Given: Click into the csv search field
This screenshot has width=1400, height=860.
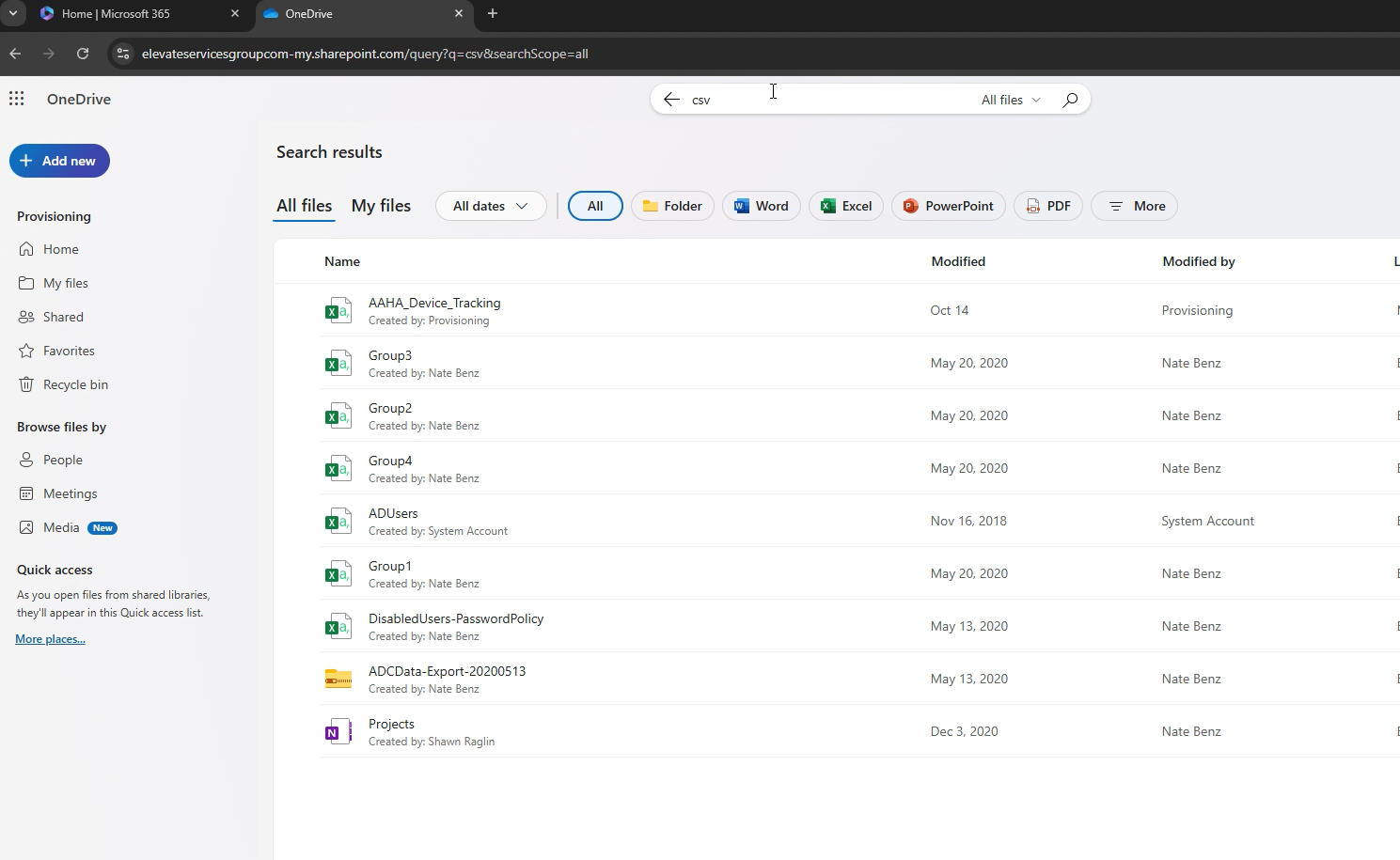Looking at the screenshot, I should tap(827, 100).
